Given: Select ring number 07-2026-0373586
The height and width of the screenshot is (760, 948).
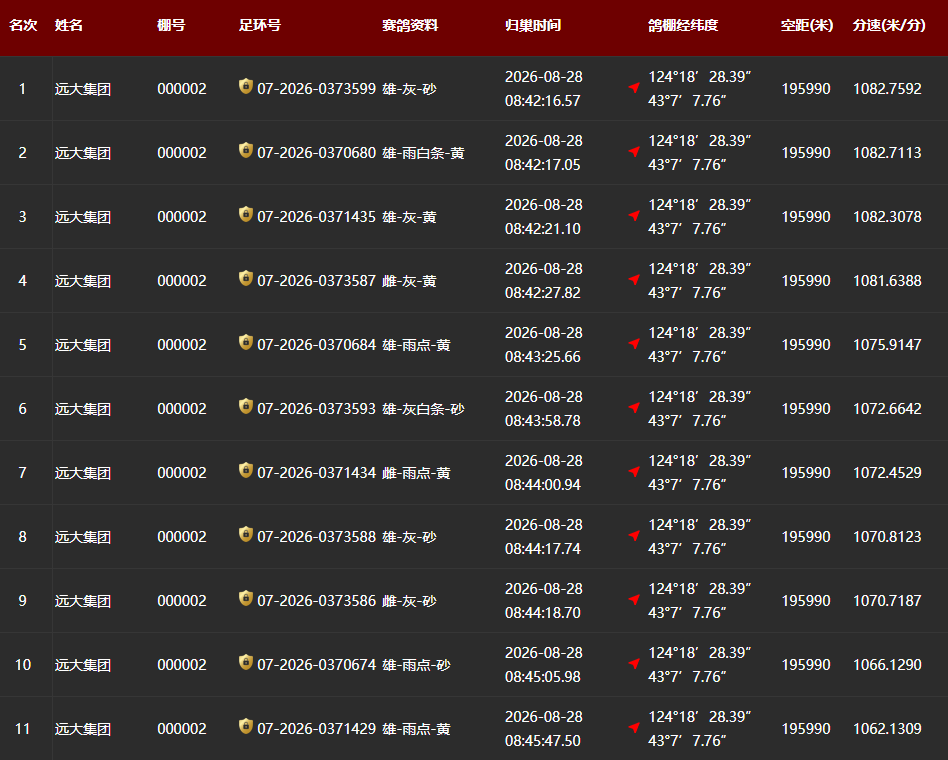Looking at the screenshot, I should click(317, 602).
